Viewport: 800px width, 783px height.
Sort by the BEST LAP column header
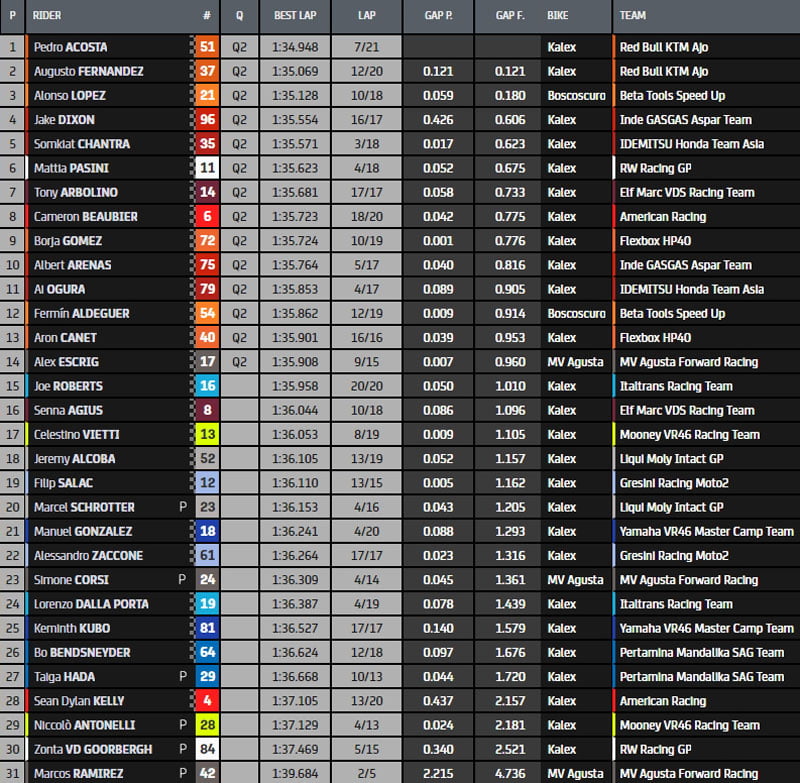tap(295, 16)
